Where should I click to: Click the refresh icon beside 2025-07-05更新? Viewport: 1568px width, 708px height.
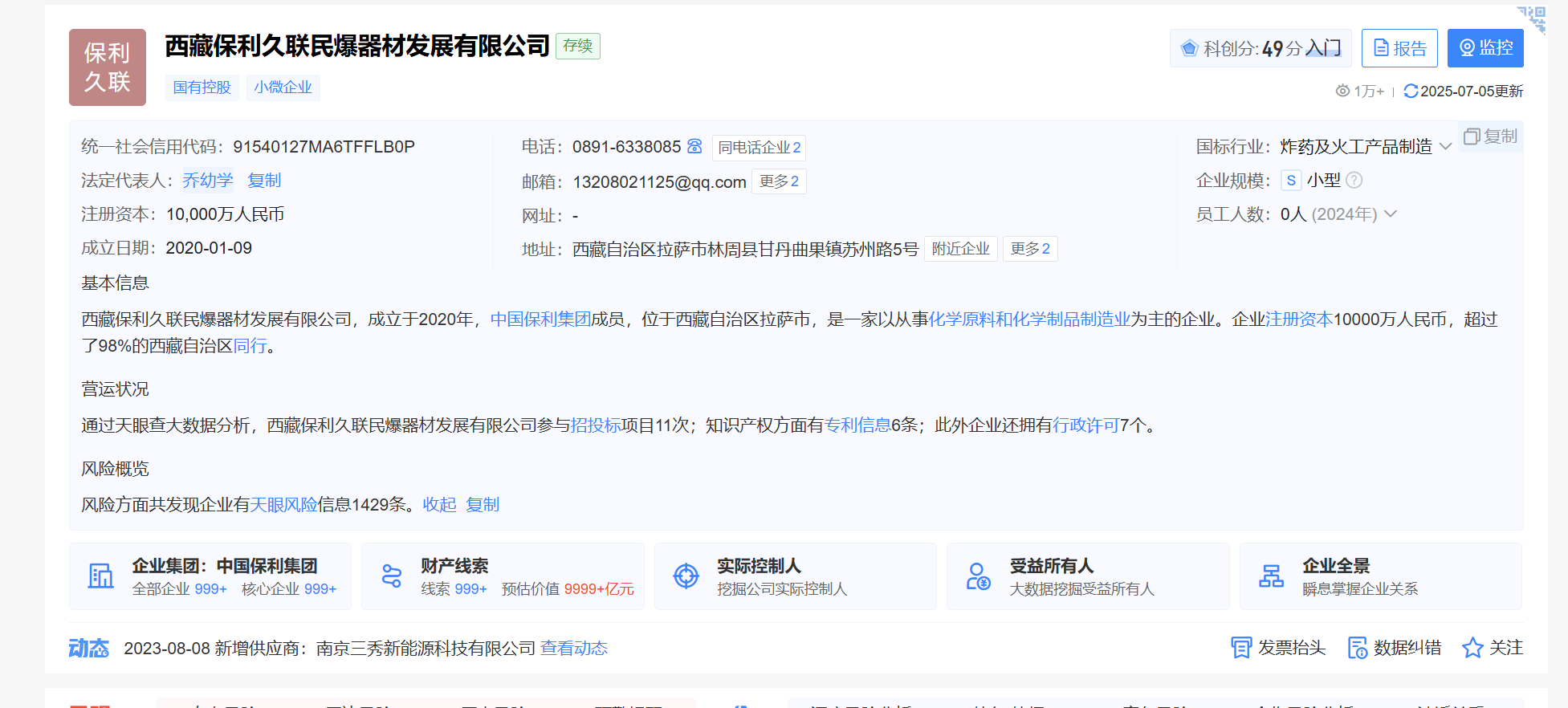tap(1411, 92)
